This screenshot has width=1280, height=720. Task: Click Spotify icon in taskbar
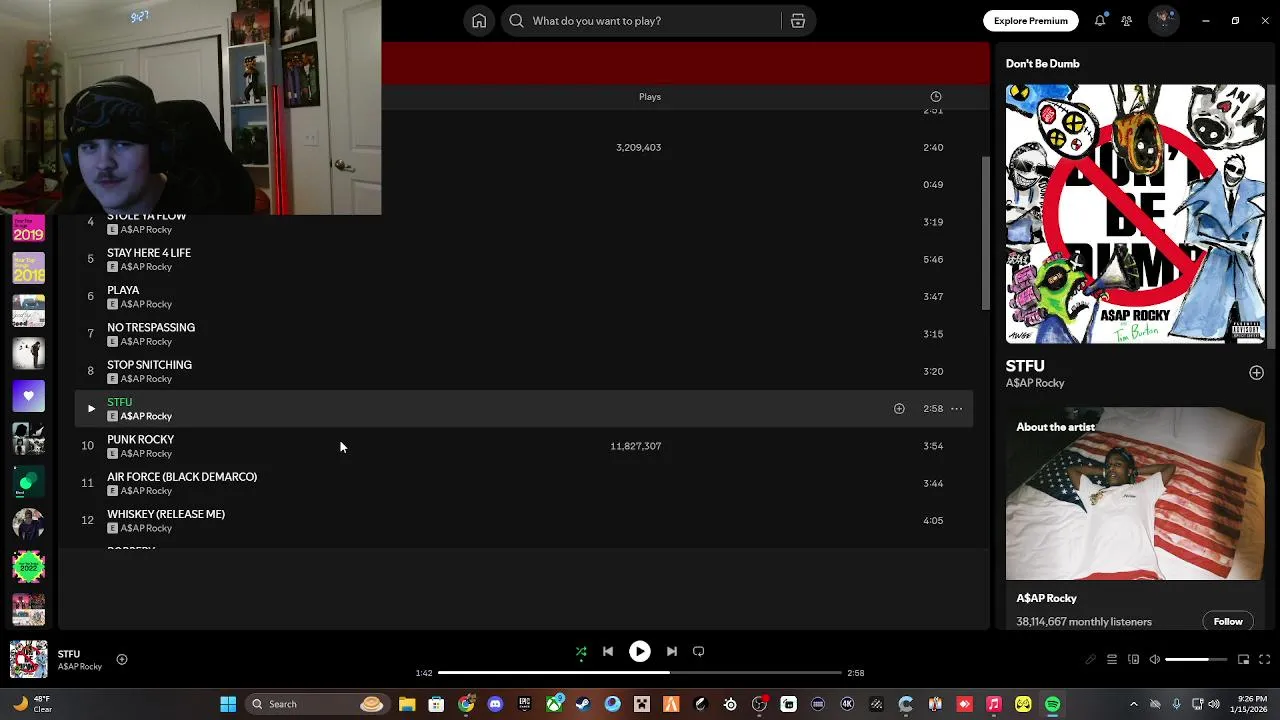(1052, 704)
